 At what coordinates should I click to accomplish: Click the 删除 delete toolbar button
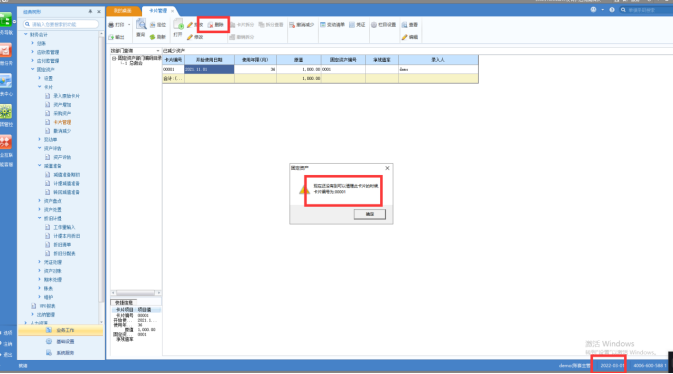(216, 25)
